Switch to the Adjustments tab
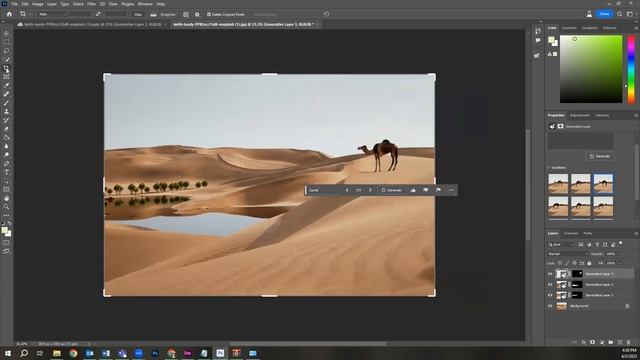Screen dimensions: 640x360 point(580,116)
